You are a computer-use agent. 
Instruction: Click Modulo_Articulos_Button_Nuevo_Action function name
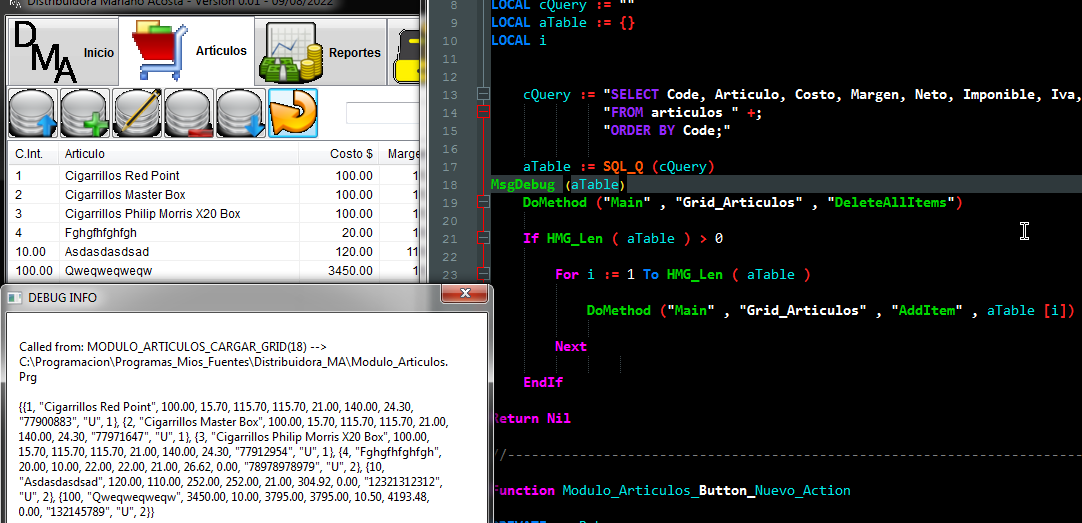(x=707, y=491)
